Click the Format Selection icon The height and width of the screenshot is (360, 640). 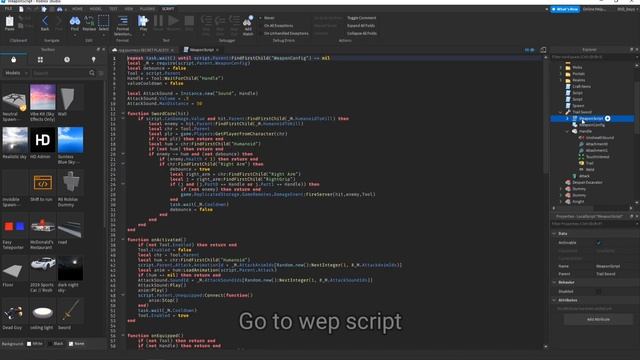point(122,21)
